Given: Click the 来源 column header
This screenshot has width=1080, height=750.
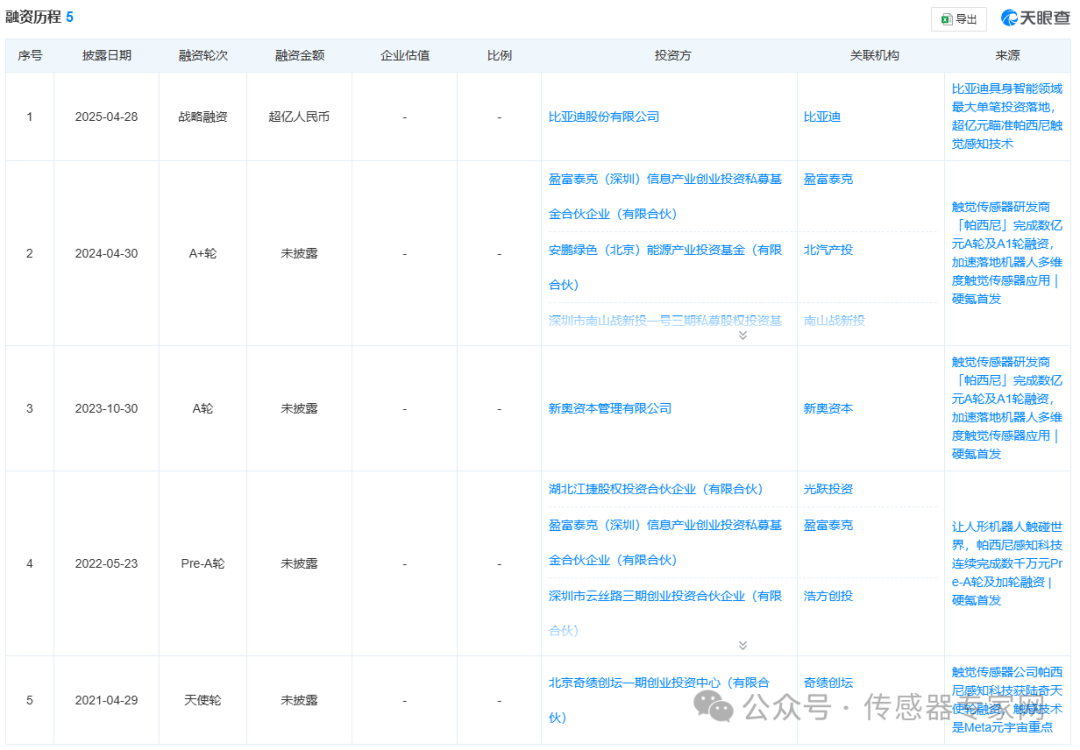Looking at the screenshot, I should [1008, 56].
